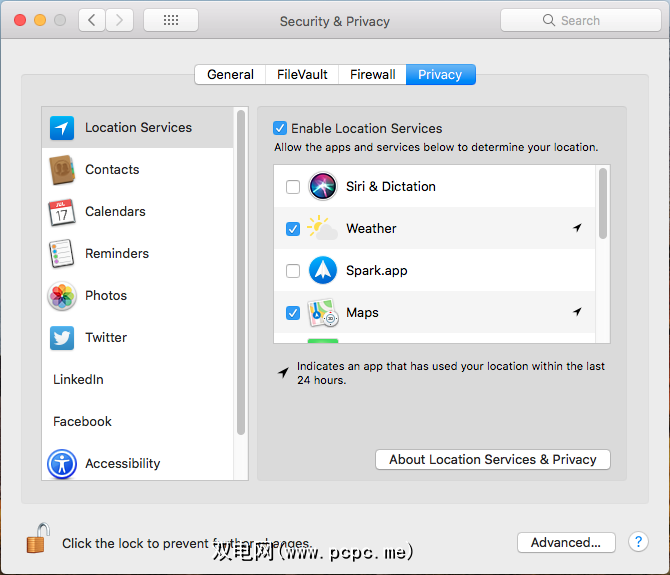The width and height of the screenshot is (670, 575).
Task: Click the Maps app icon
Action: [323, 313]
